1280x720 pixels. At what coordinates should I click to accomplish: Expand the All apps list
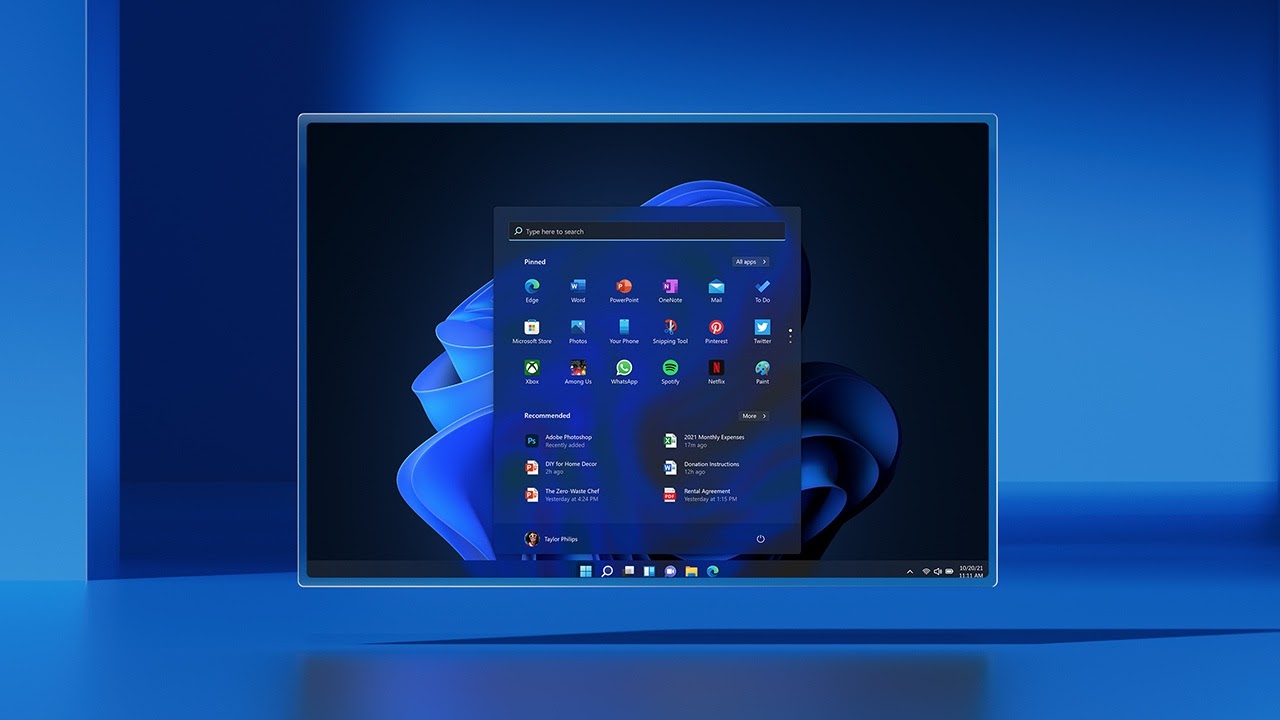coord(750,261)
